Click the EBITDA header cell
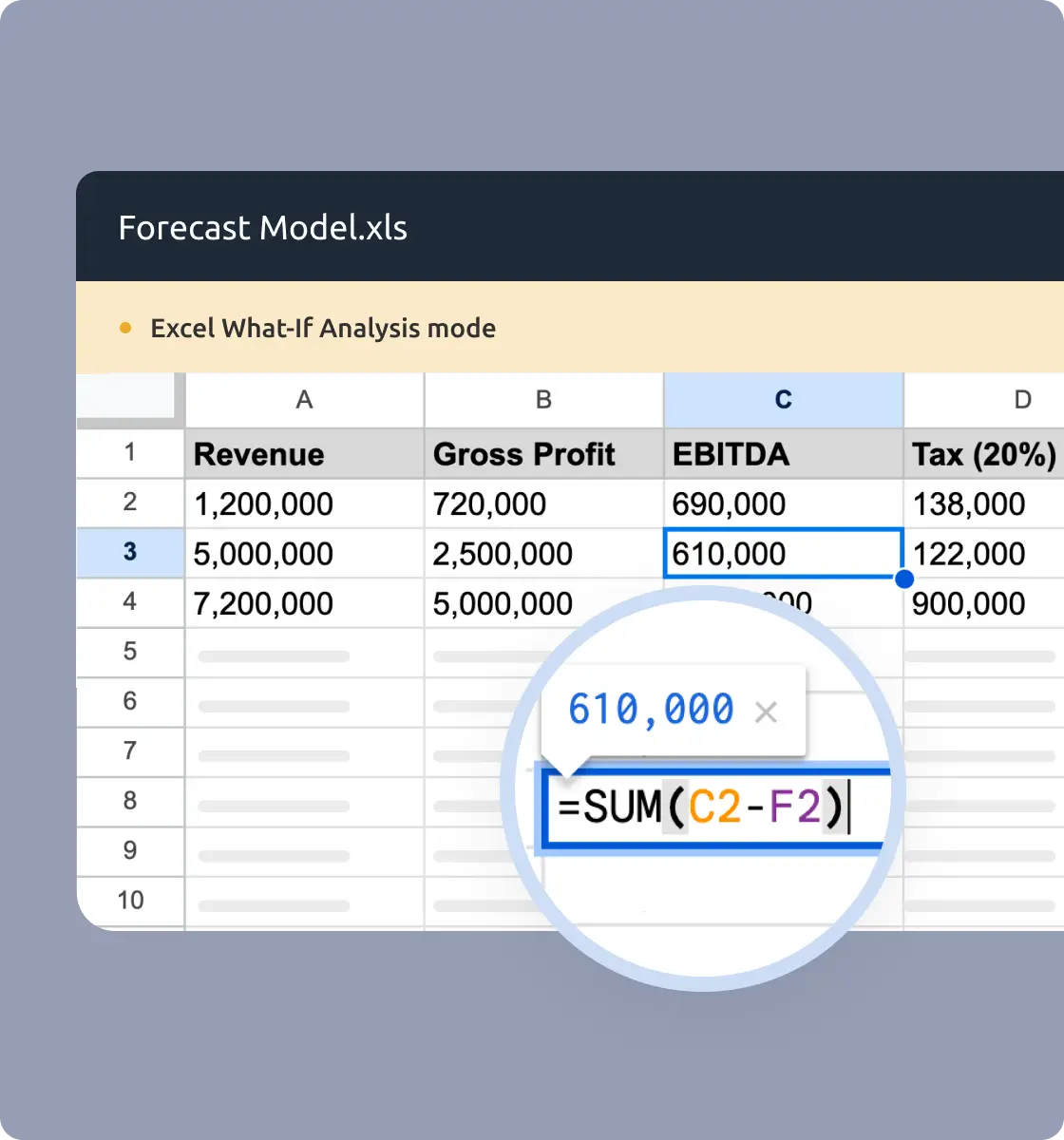 pos(783,454)
